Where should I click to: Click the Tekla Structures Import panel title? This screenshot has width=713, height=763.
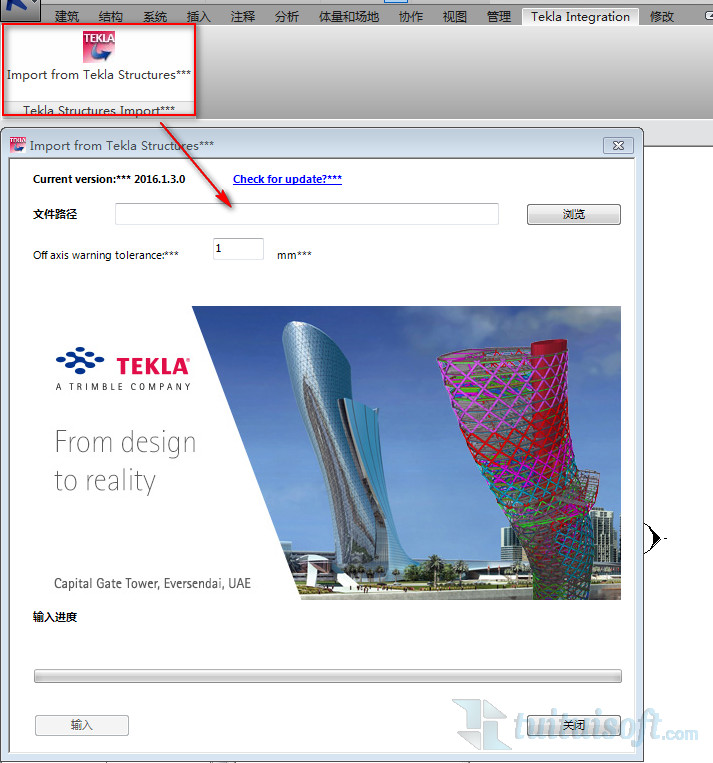pos(99,110)
